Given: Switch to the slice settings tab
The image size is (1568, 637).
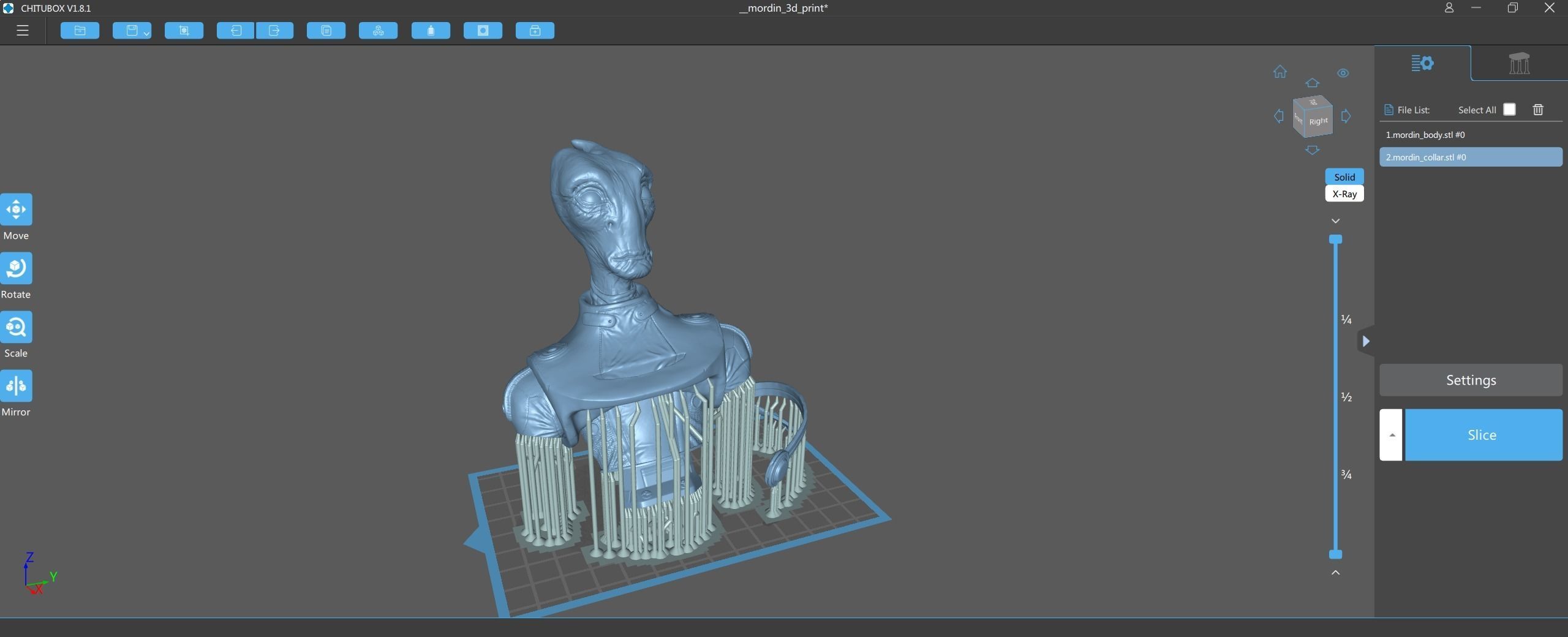Looking at the screenshot, I should (1422, 63).
